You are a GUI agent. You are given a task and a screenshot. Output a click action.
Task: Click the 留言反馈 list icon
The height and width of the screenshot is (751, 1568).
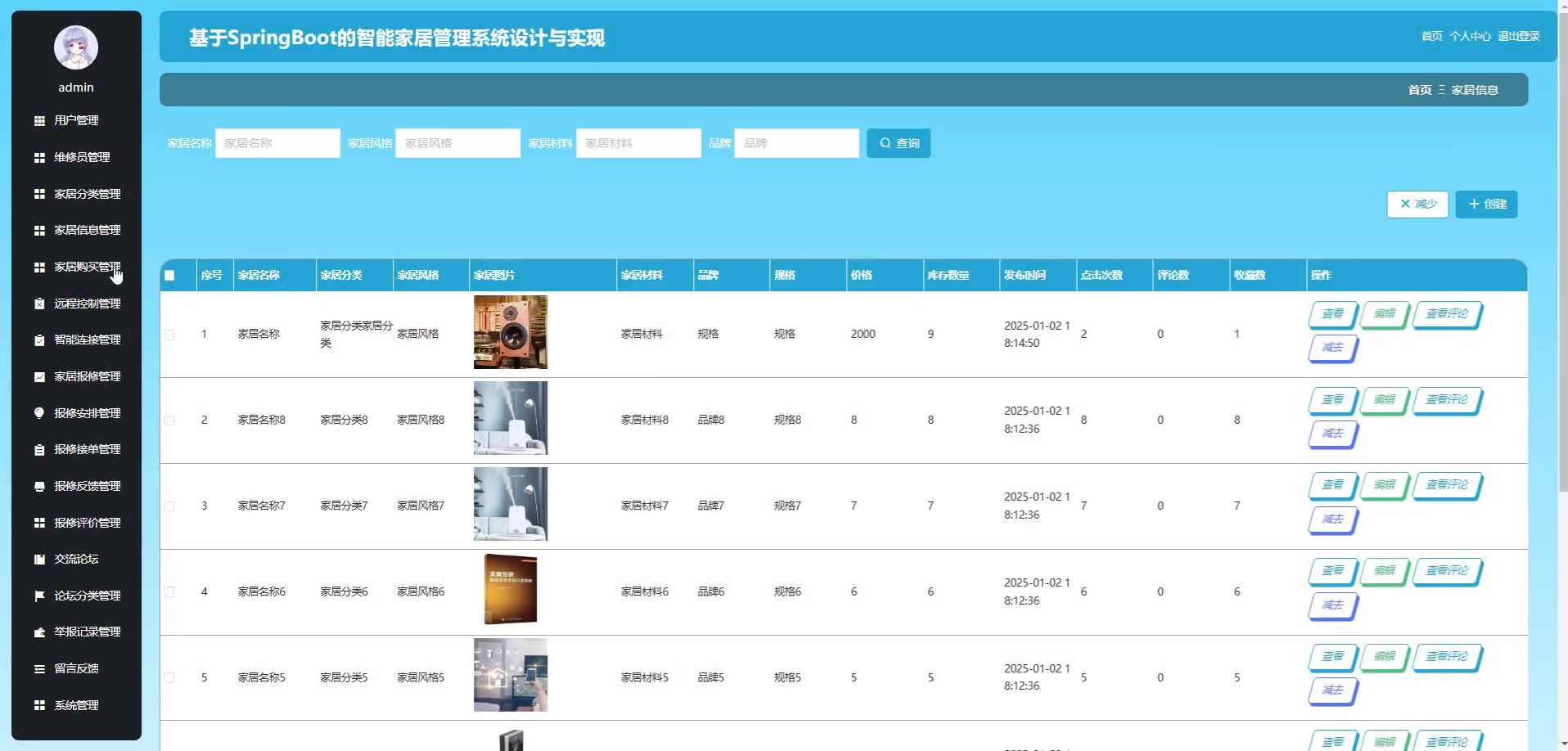(39, 669)
